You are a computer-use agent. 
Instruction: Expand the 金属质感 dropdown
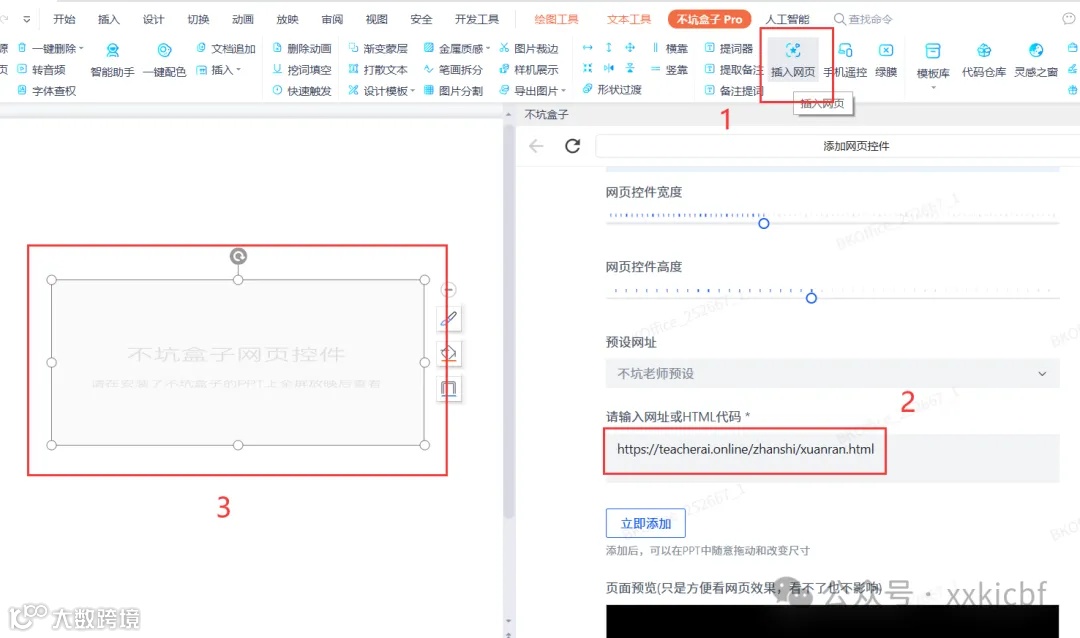(x=488, y=48)
